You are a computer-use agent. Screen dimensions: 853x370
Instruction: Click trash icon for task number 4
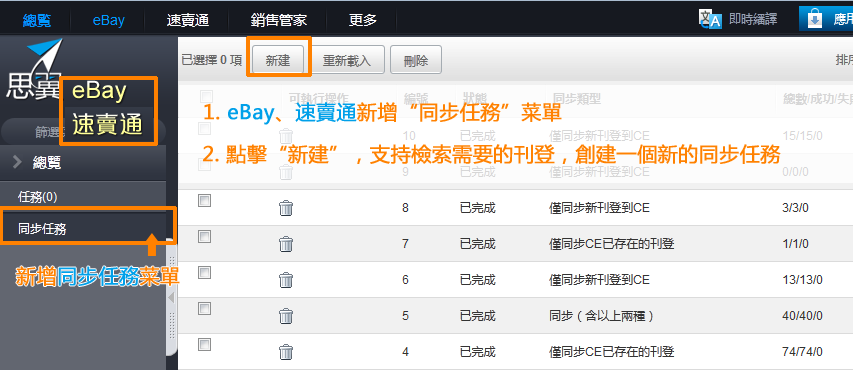tap(286, 352)
